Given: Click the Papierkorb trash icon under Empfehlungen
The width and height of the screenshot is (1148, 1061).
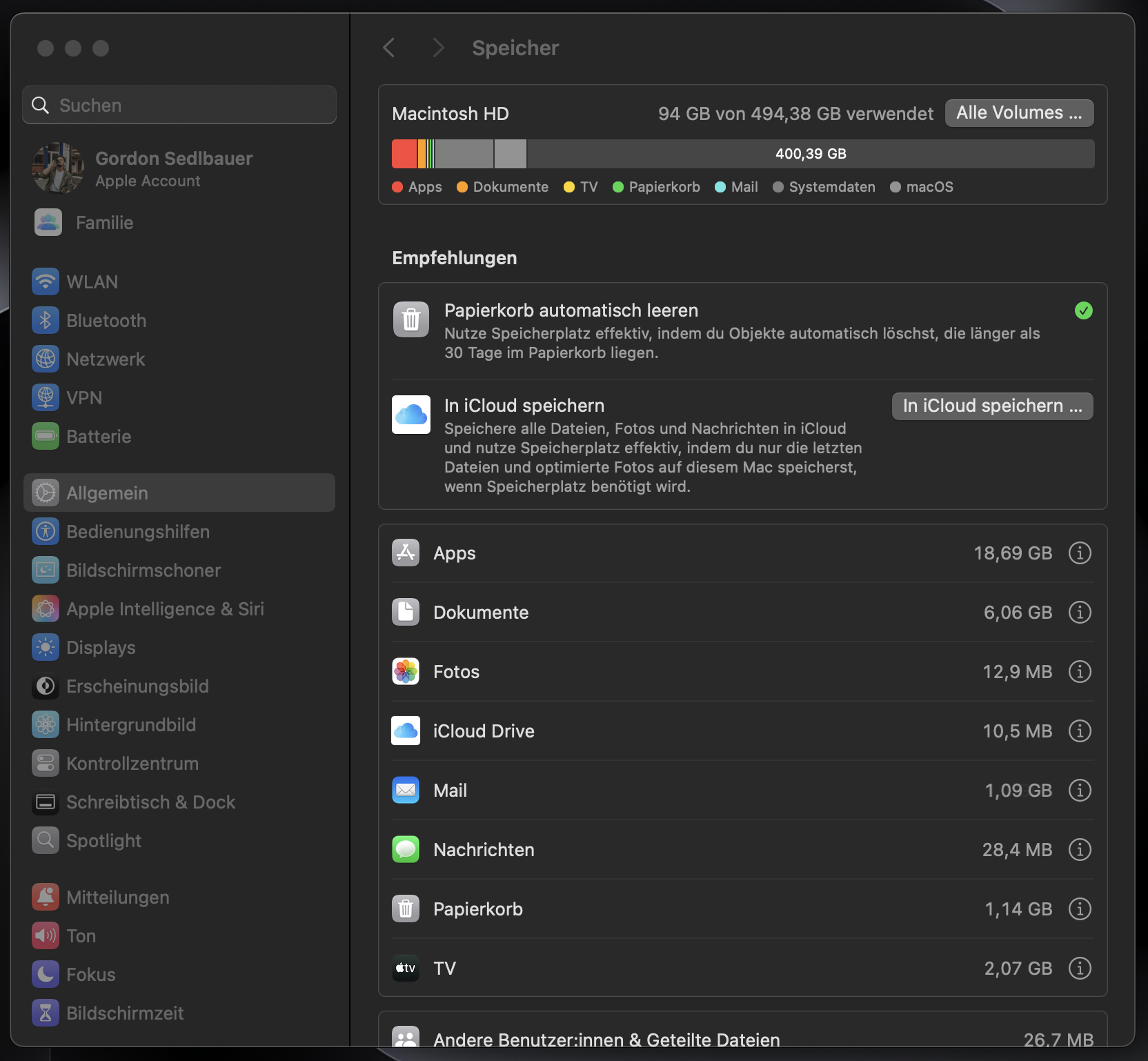Looking at the screenshot, I should (411, 319).
